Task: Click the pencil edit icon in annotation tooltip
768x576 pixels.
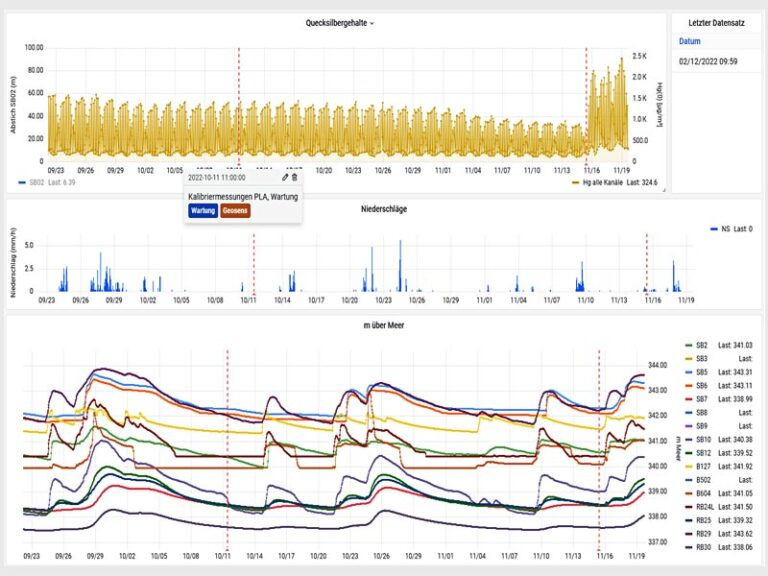Action: (285, 177)
